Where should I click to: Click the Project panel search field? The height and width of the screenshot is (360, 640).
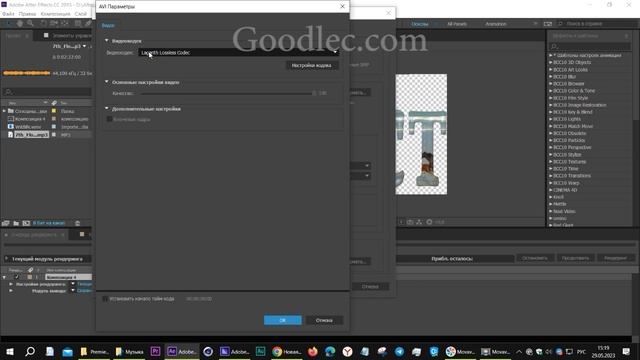click(47, 92)
